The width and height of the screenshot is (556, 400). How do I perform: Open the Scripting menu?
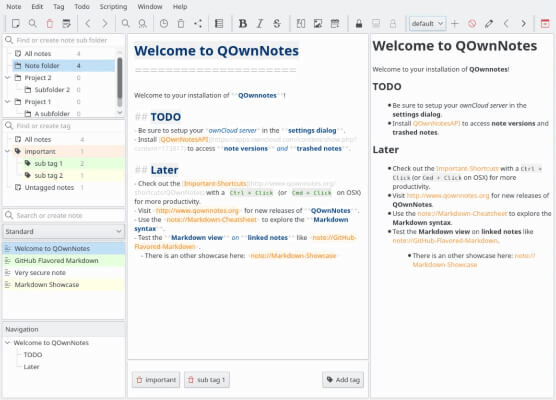point(113,7)
